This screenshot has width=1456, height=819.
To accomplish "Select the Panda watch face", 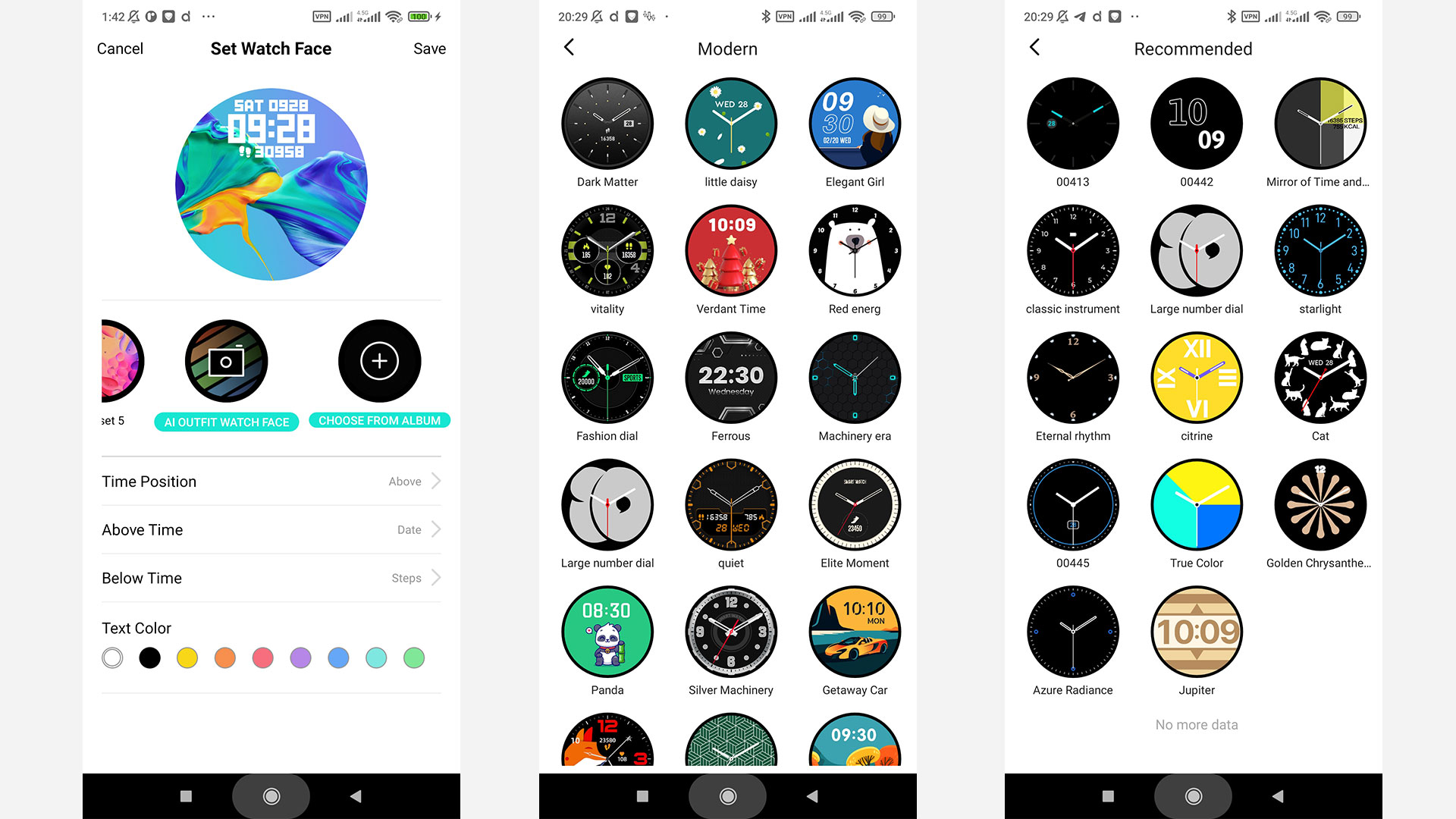I will pos(607,633).
